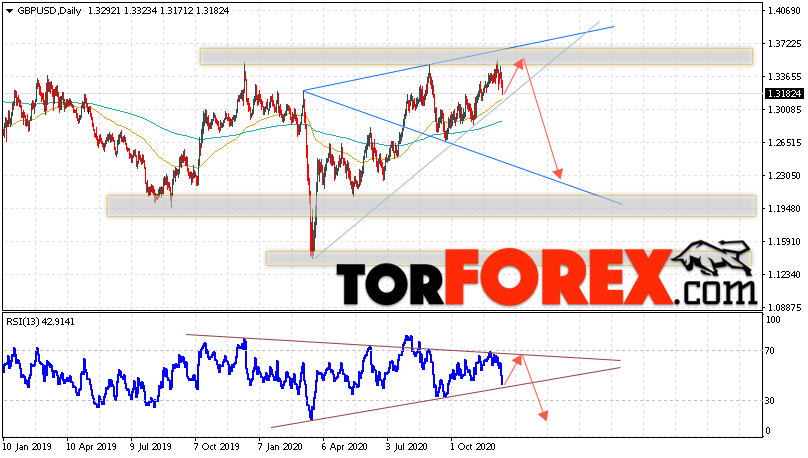Image resolution: width=808 pixels, height=458 pixels.
Task: Select the GBPUSD,Daily chart title
Action: (x=49, y=10)
